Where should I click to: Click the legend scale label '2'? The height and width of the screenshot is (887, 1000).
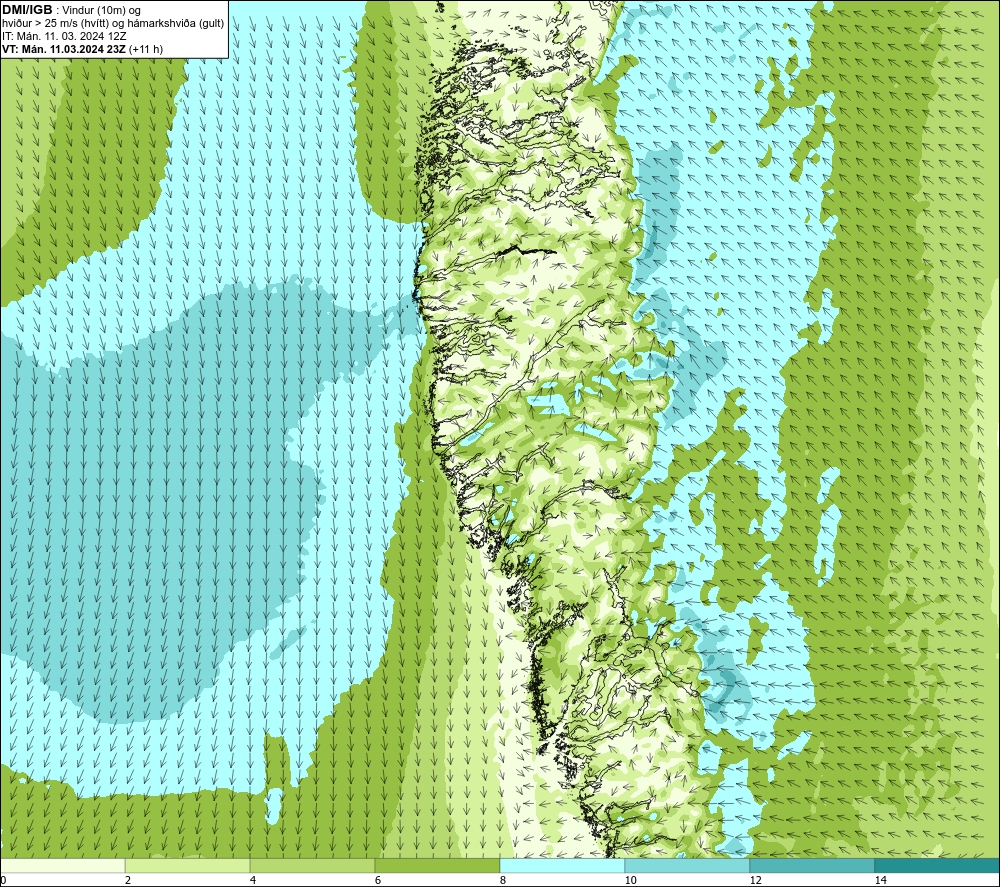128,880
